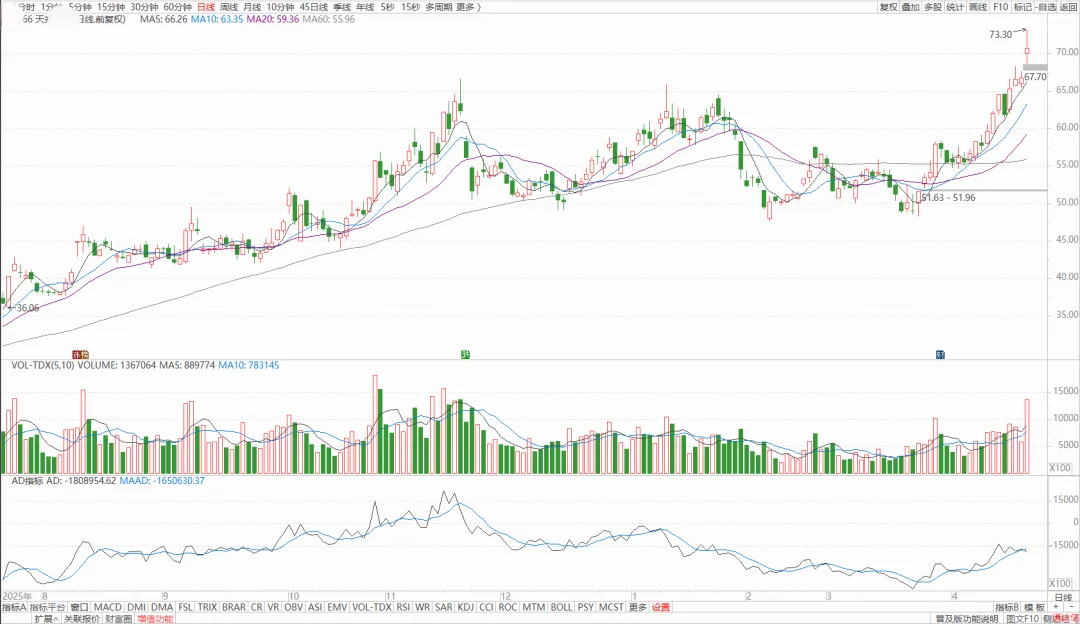Select the WR indicator tab

coord(422,607)
